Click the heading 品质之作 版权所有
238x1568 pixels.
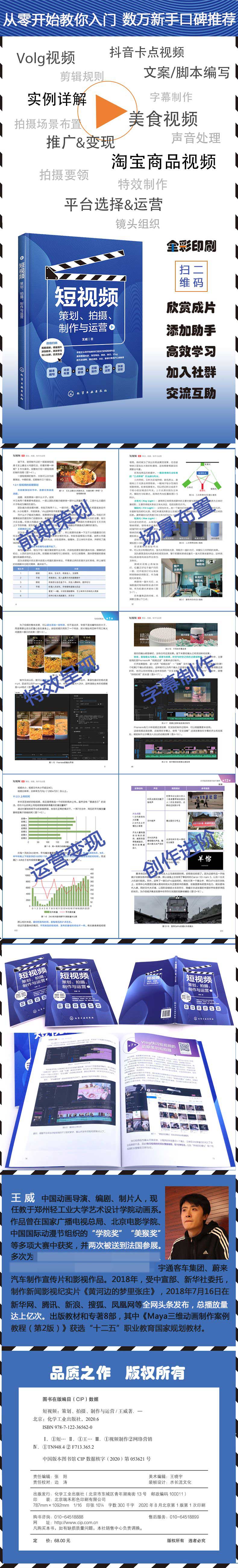[117, 1373]
